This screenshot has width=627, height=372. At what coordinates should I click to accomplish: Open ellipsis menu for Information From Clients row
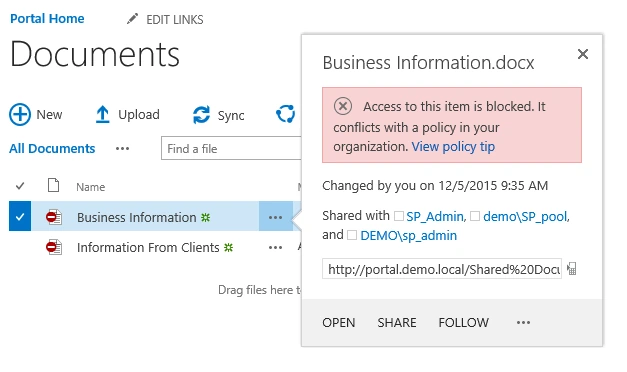point(276,248)
